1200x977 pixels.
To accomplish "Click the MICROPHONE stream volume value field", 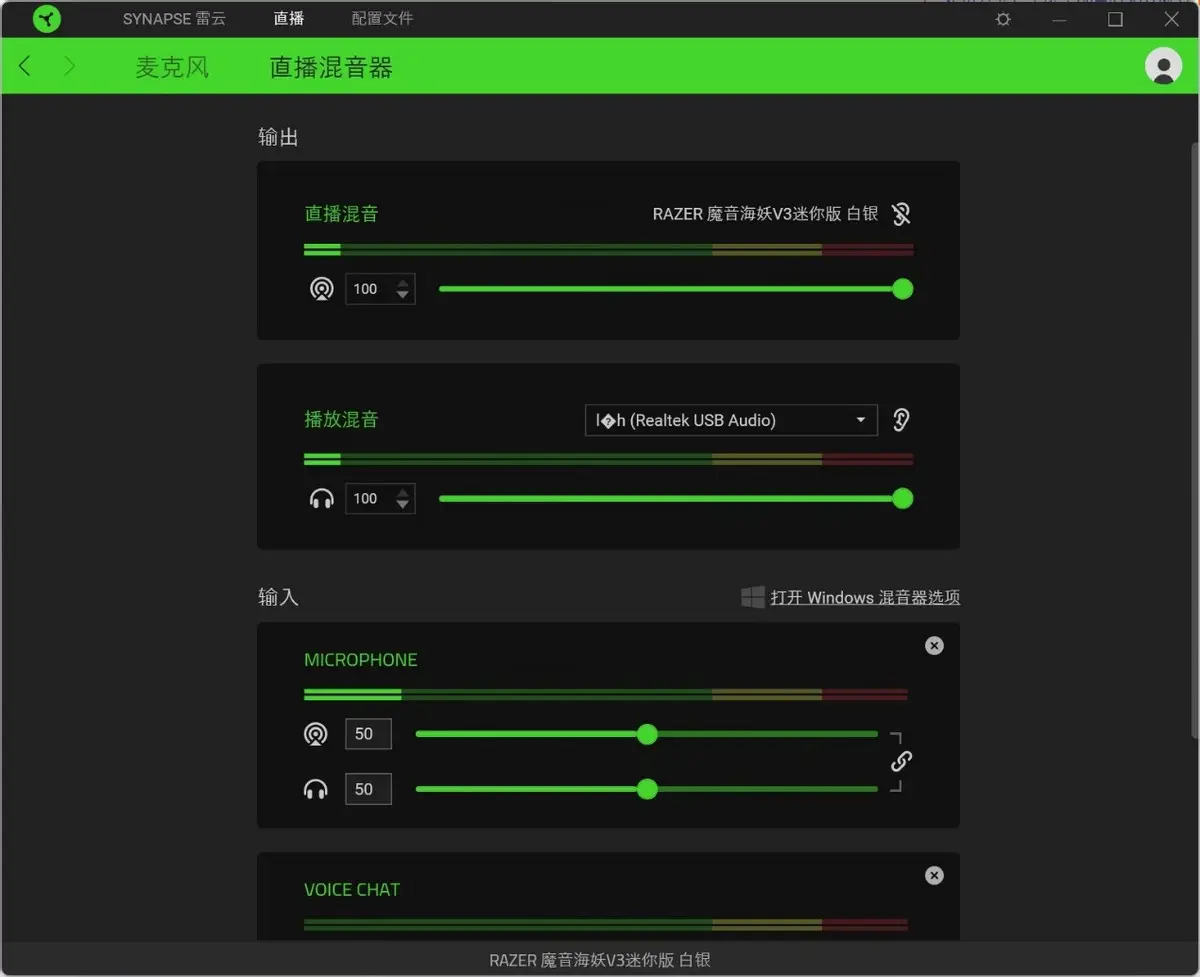I will click(367, 735).
